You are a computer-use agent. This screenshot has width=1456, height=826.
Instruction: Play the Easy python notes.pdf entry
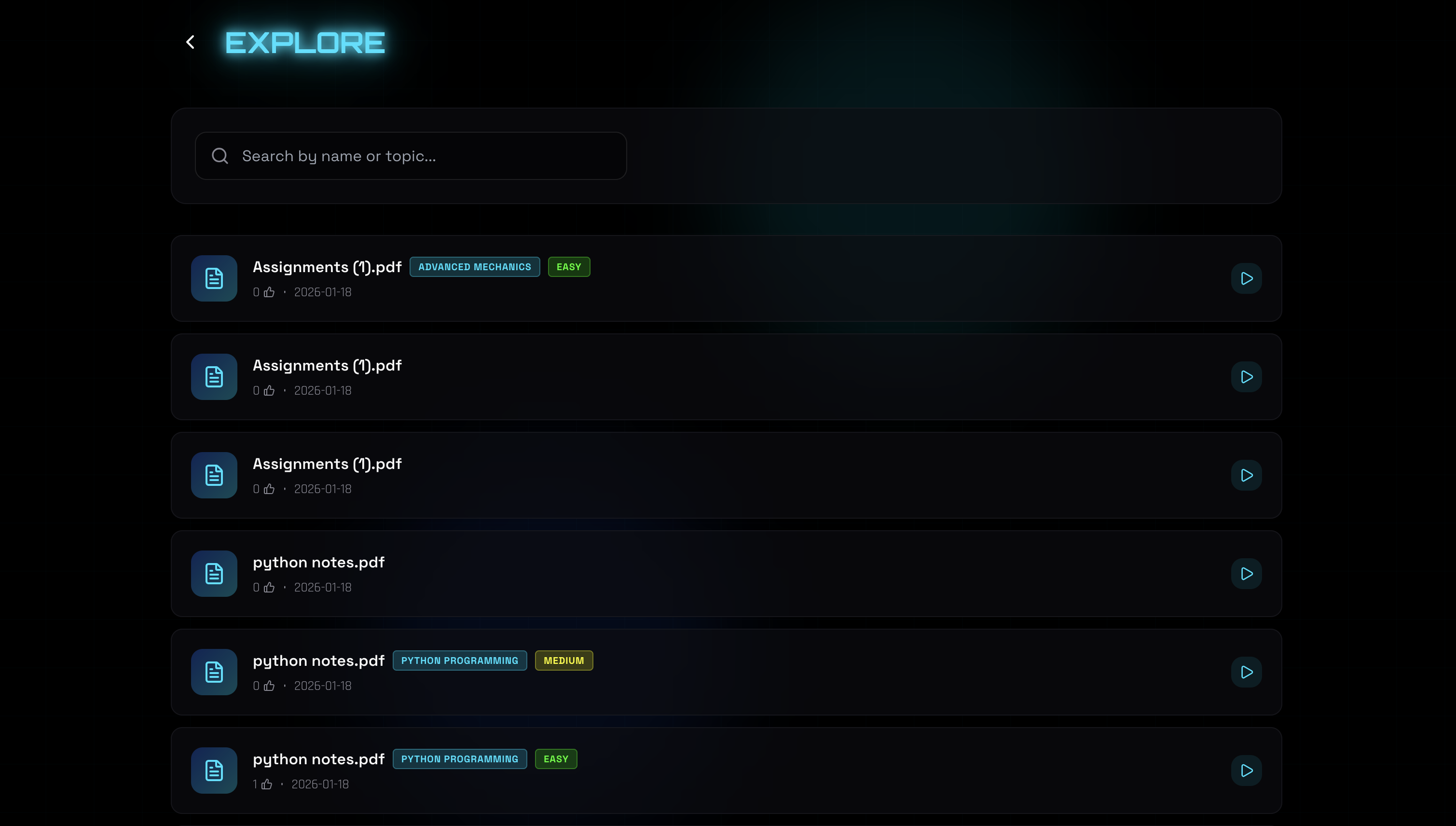click(1246, 771)
